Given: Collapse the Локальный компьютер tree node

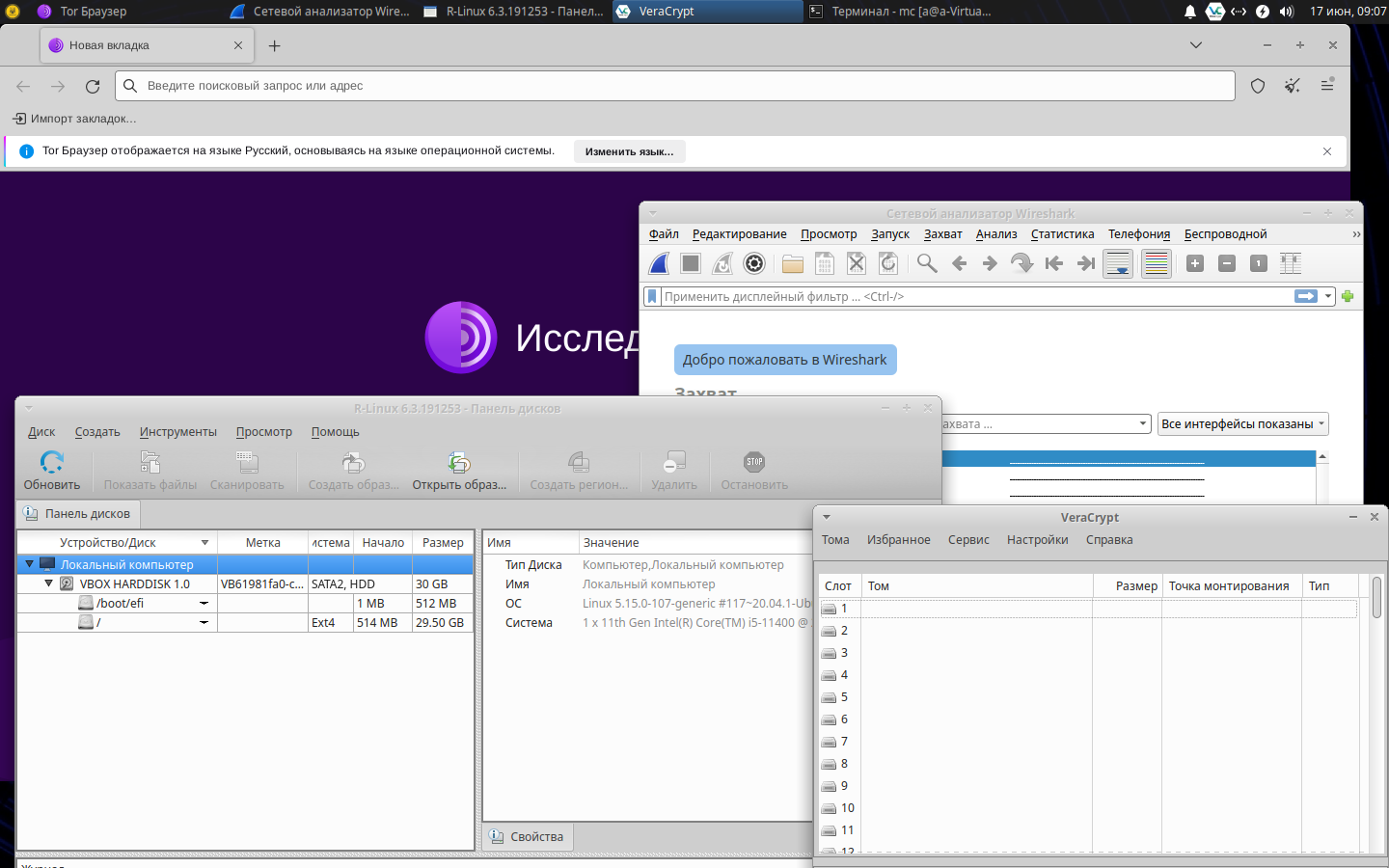Looking at the screenshot, I should pyautogui.click(x=29, y=564).
